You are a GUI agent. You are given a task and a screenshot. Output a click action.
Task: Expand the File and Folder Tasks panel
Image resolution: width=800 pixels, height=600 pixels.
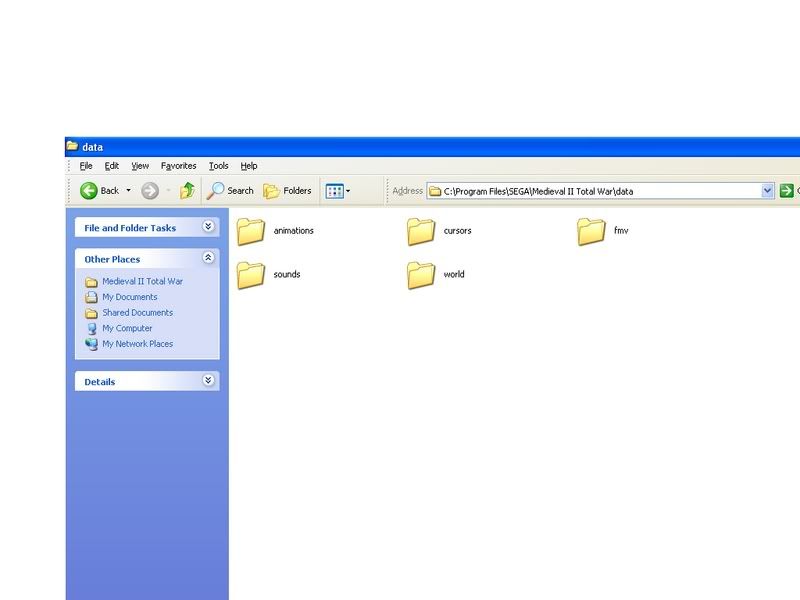coord(208,226)
